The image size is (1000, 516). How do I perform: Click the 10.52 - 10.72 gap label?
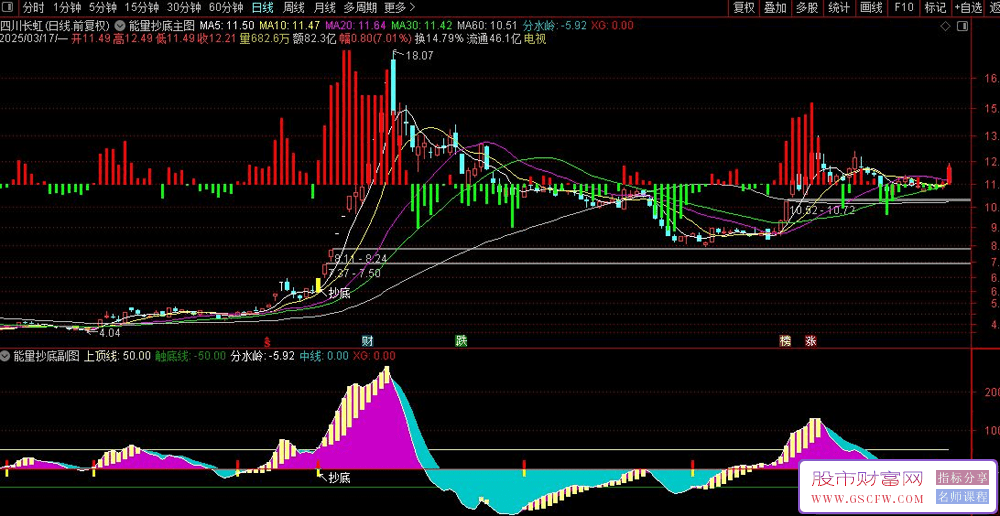pyautogui.click(x=822, y=209)
